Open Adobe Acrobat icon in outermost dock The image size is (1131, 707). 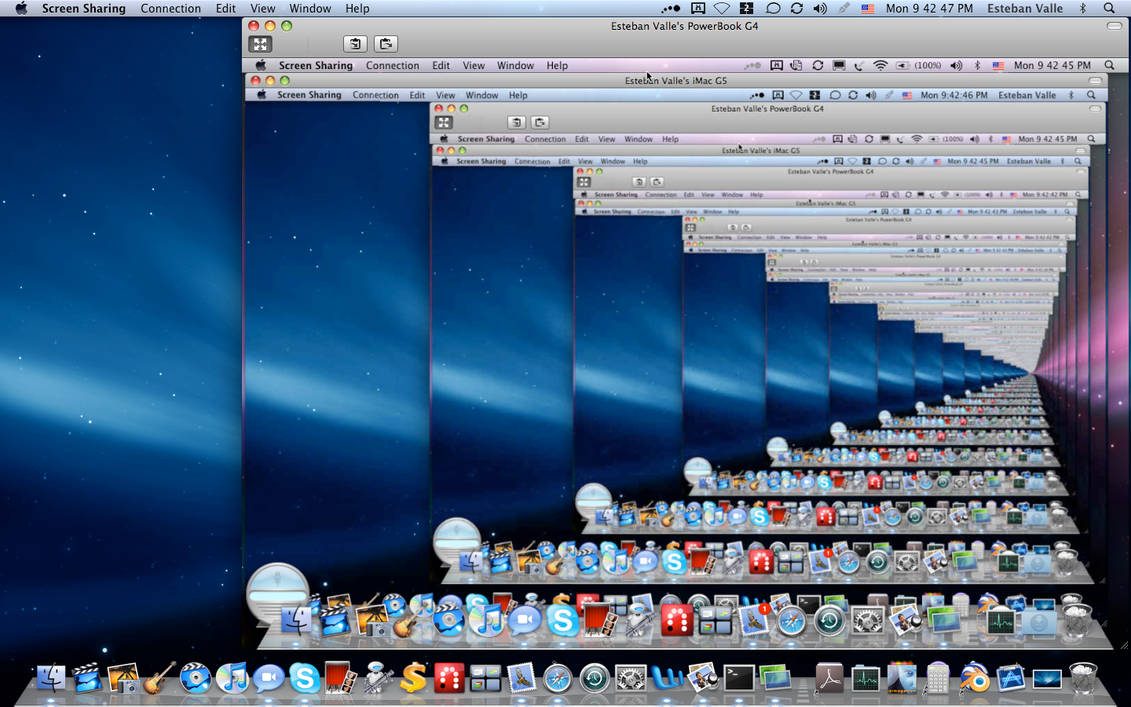coord(829,678)
